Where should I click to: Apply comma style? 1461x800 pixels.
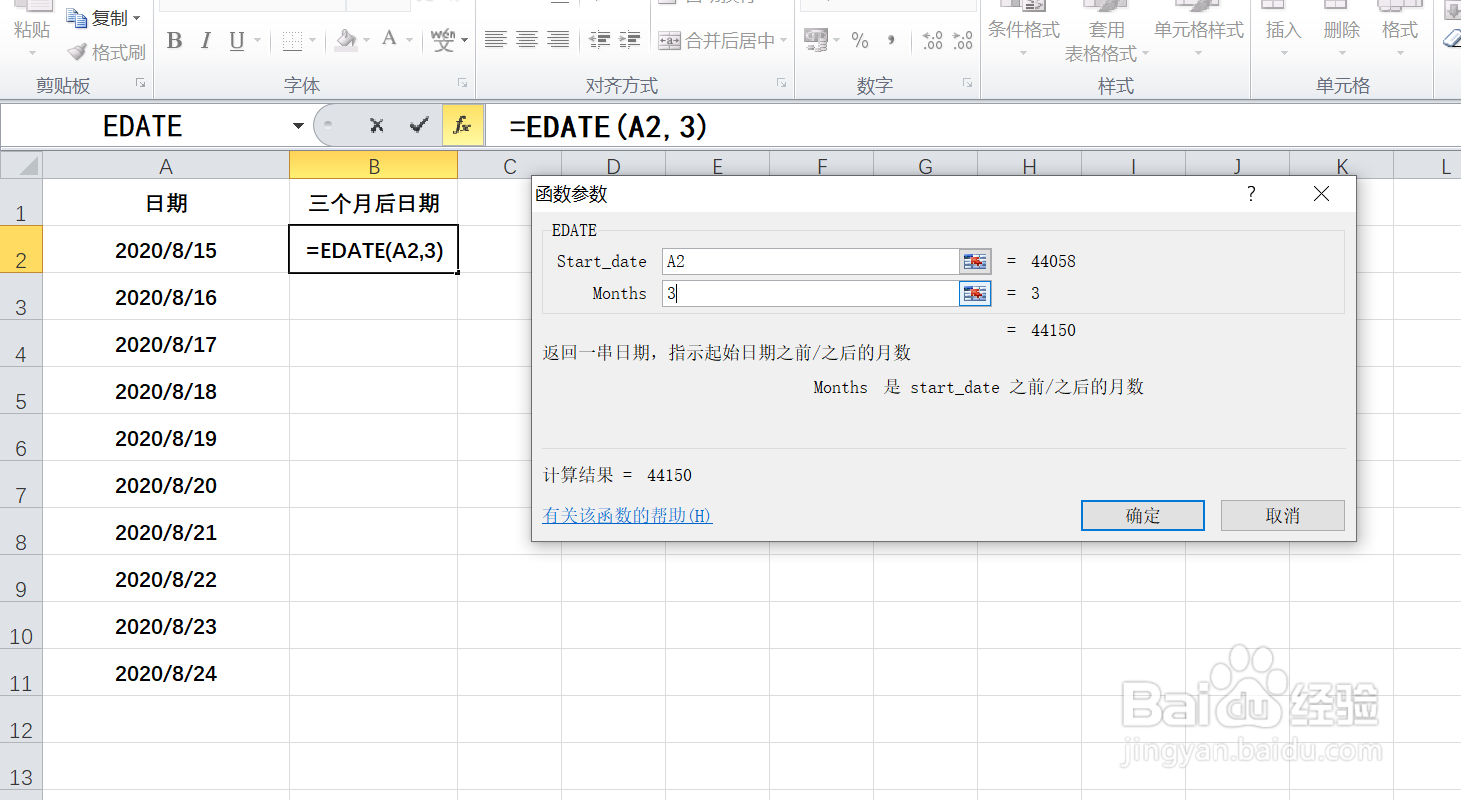point(891,40)
